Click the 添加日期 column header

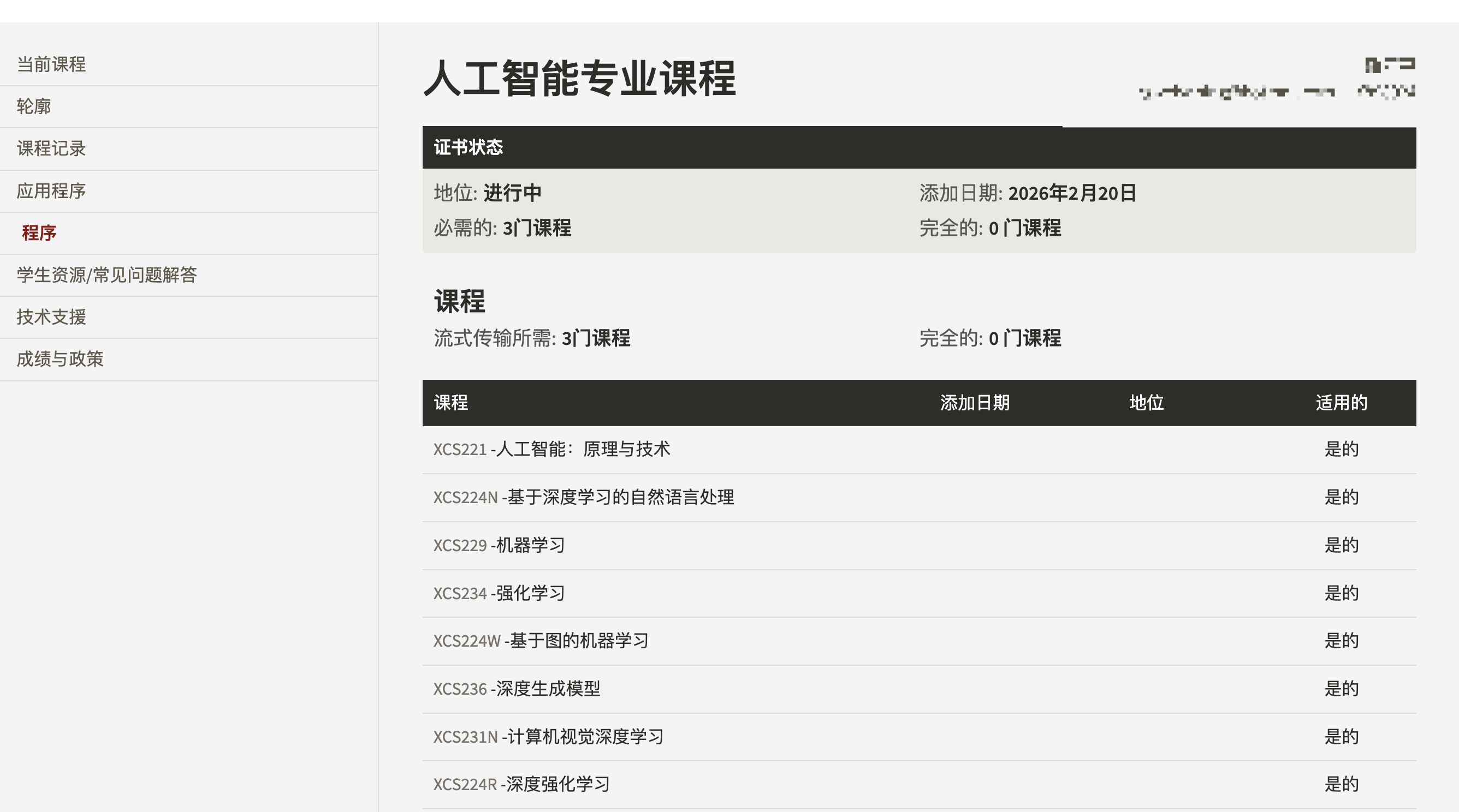975,403
